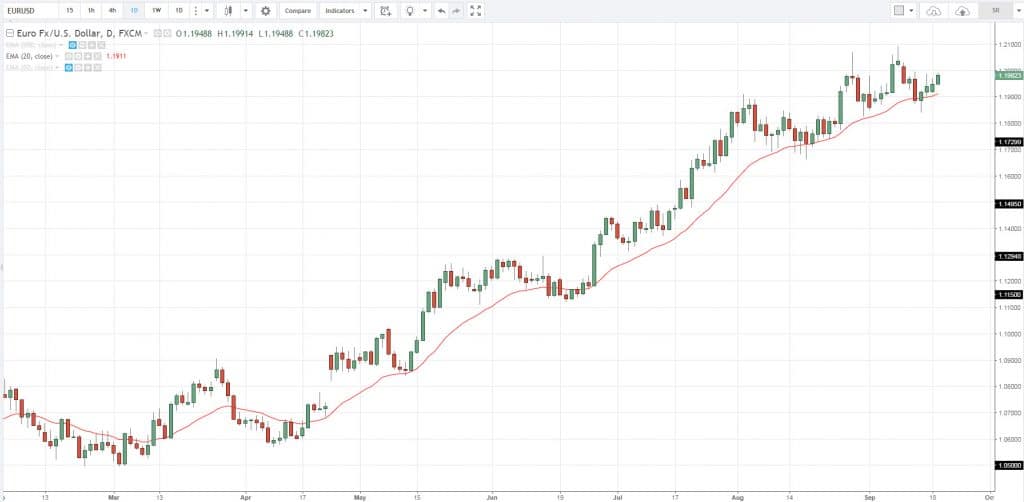Click the candlestick chart style icon

point(229,11)
